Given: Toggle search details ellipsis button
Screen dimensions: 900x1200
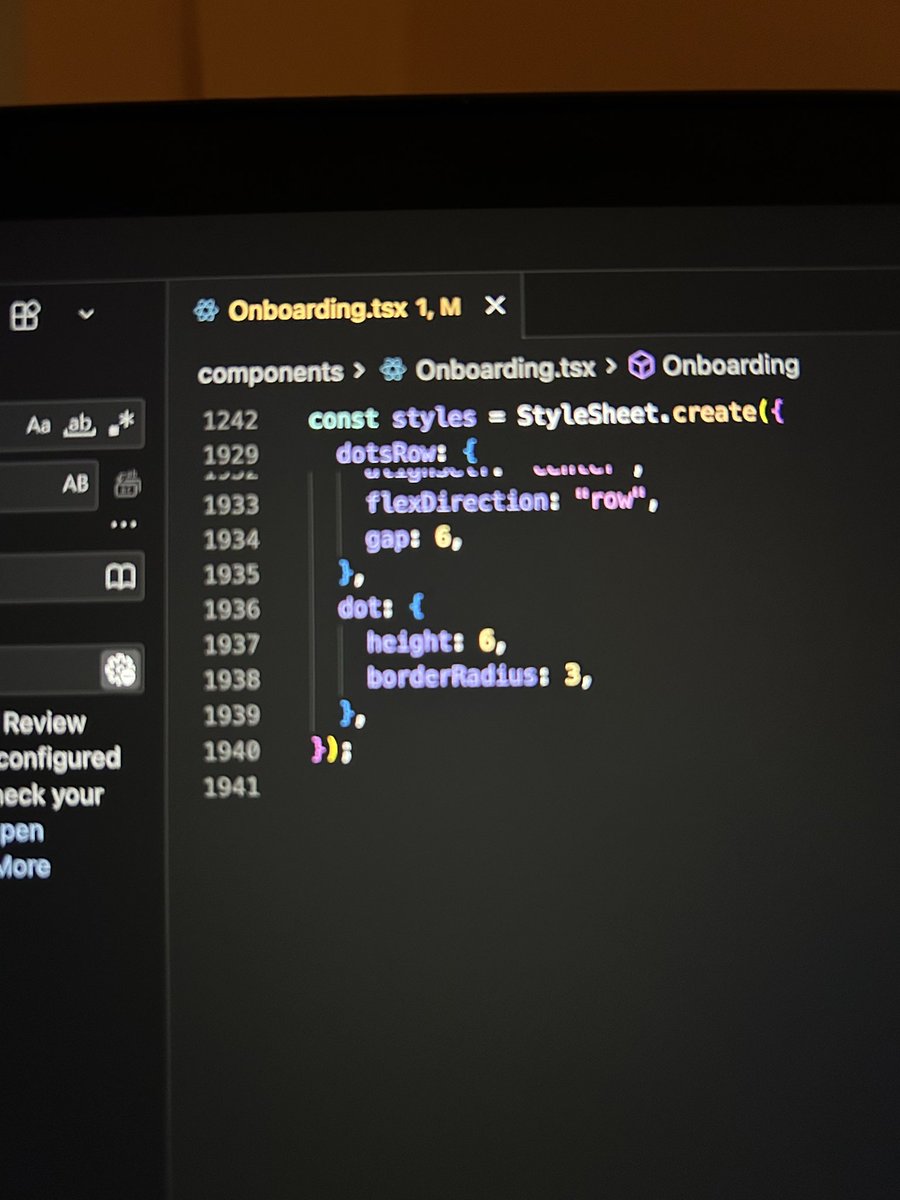Looking at the screenshot, I should [x=124, y=525].
